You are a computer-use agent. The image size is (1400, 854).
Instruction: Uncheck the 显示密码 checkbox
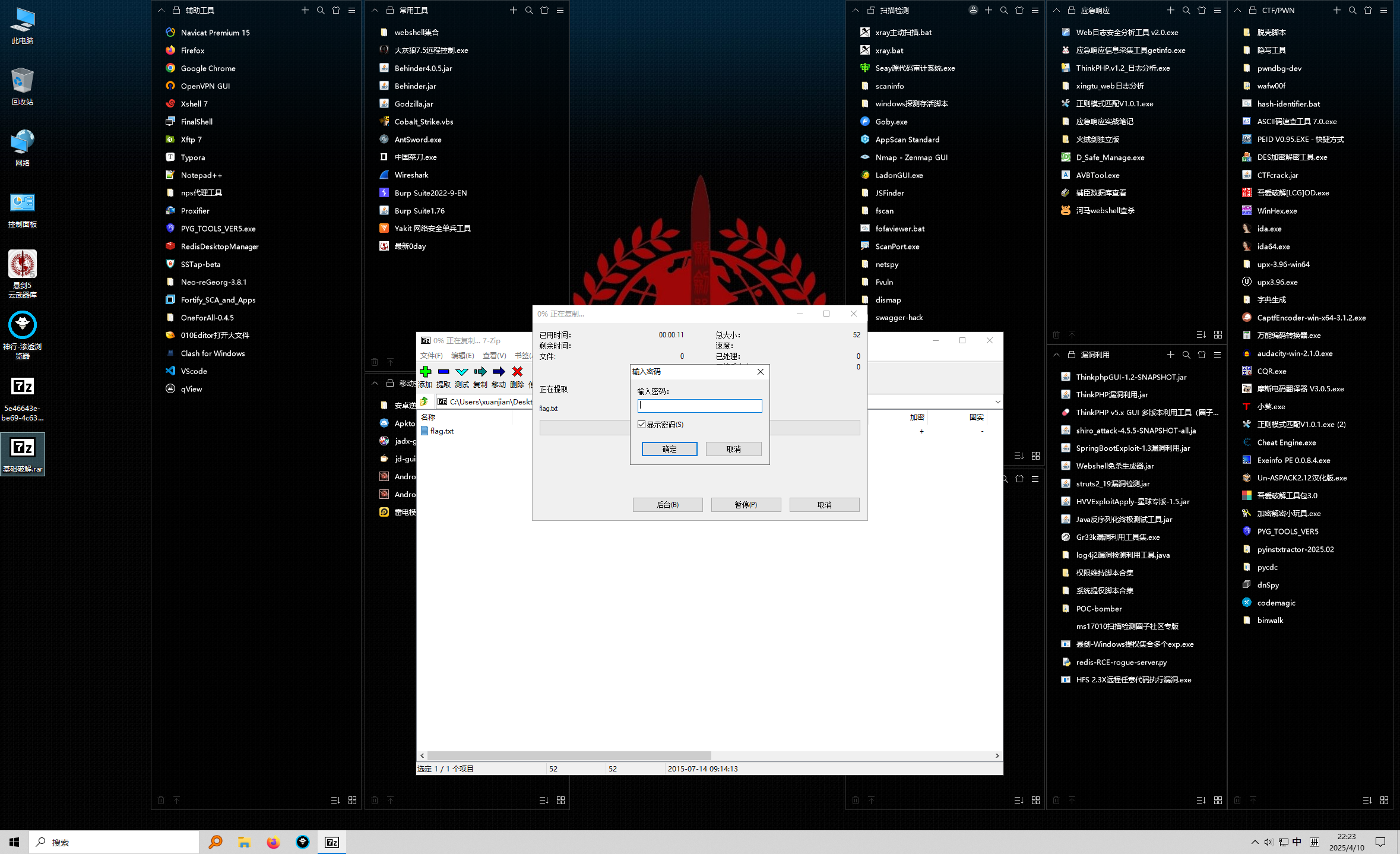pyautogui.click(x=642, y=425)
